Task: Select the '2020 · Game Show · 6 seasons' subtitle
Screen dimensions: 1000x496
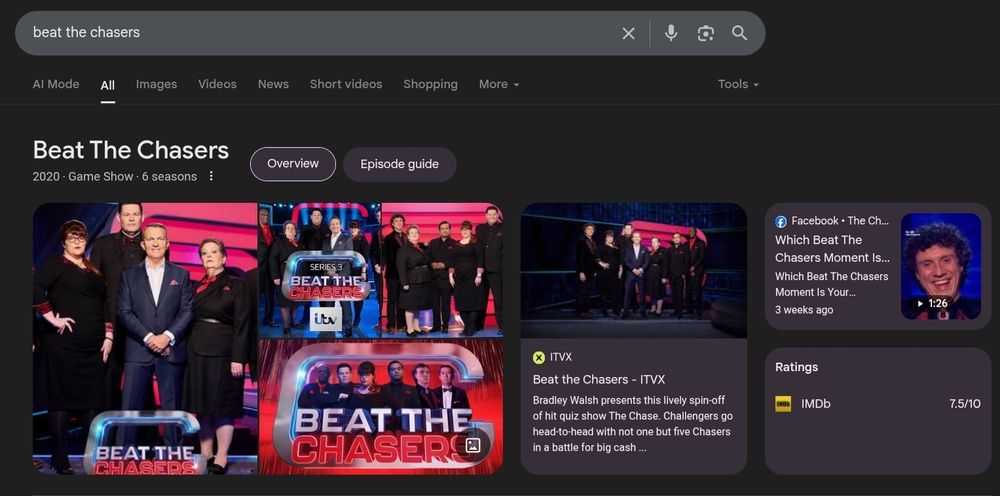Action: point(115,177)
